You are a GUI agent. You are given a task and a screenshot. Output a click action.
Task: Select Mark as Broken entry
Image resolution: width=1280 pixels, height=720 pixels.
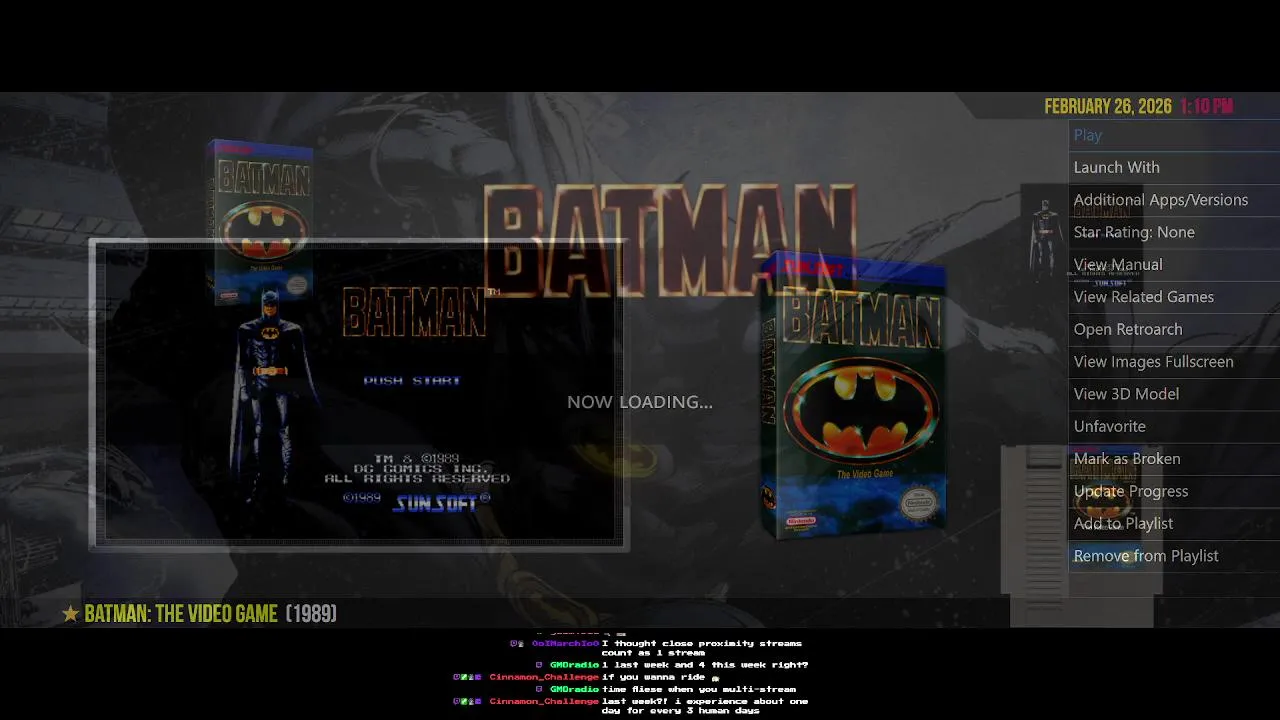coord(1174,459)
